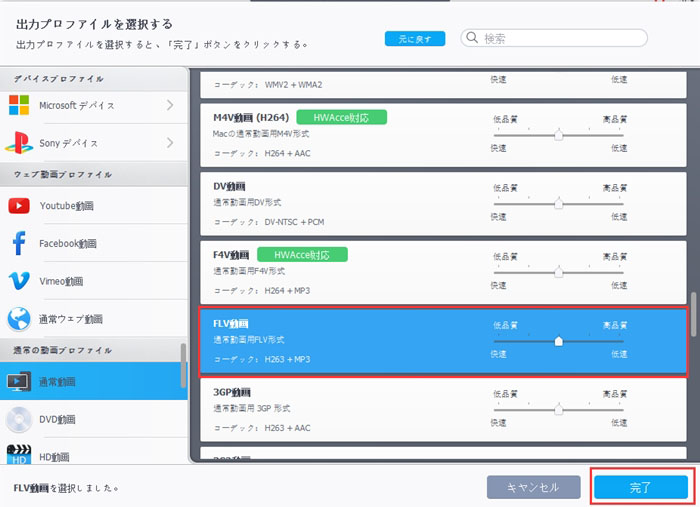Viewport: 700px width, 507px height.
Task: Click the 通常ウェブ動画 globe icon
Action: 19,319
